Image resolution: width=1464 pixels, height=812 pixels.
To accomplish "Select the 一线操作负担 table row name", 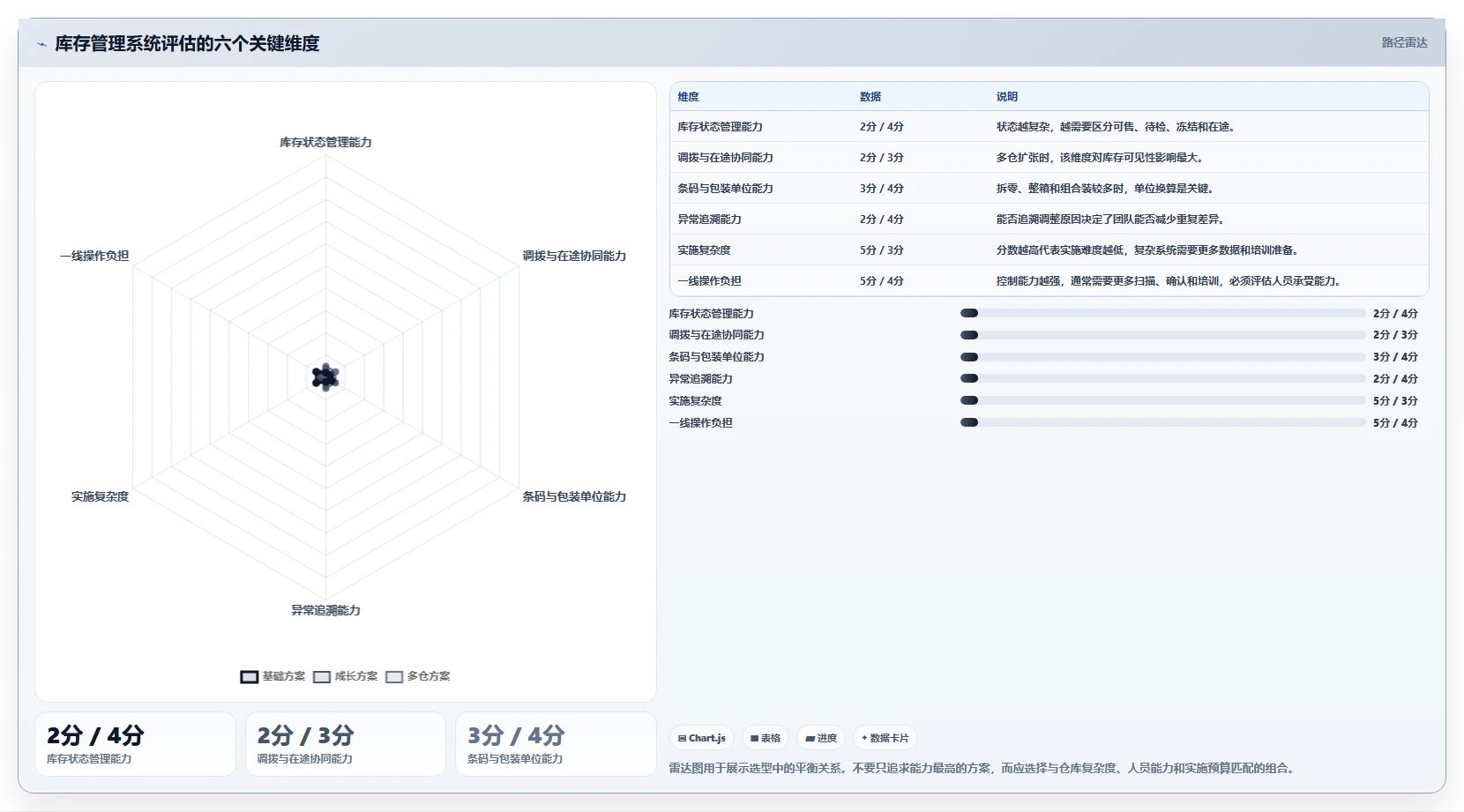I will point(709,281).
